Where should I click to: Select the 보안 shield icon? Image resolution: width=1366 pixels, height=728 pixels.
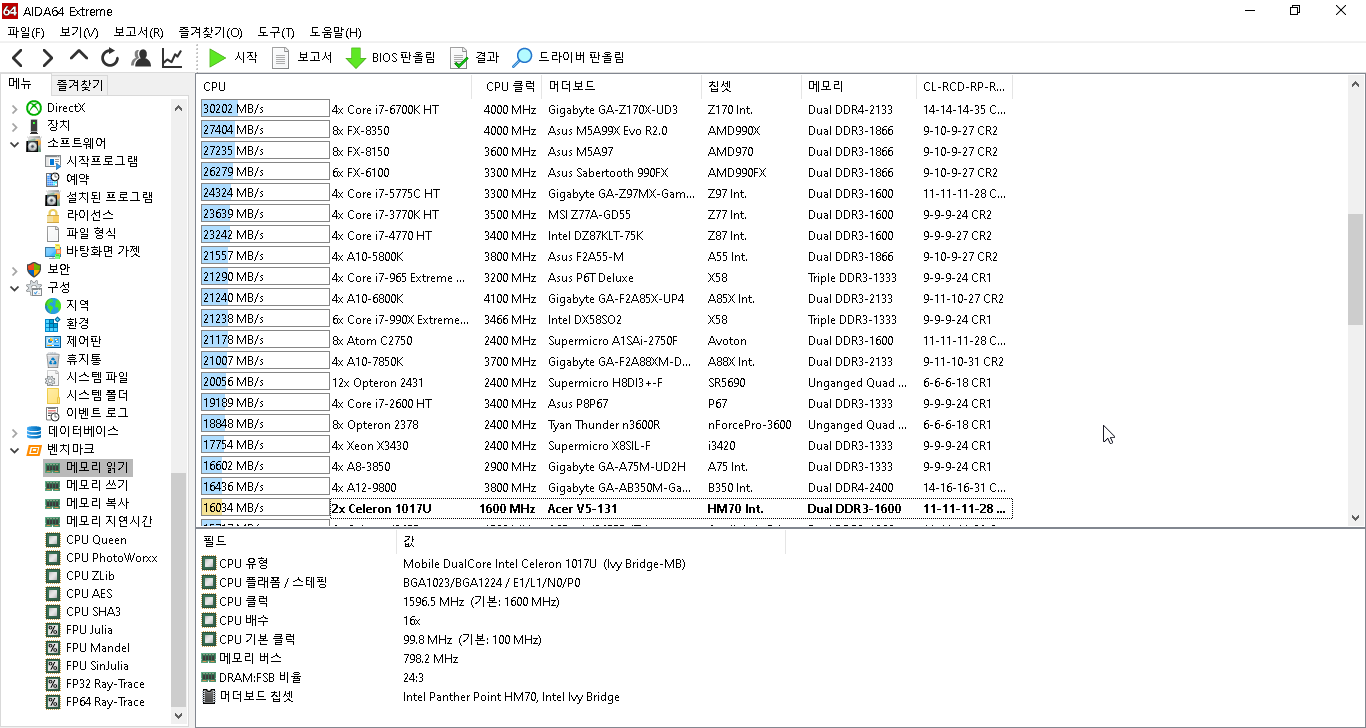(x=34, y=269)
